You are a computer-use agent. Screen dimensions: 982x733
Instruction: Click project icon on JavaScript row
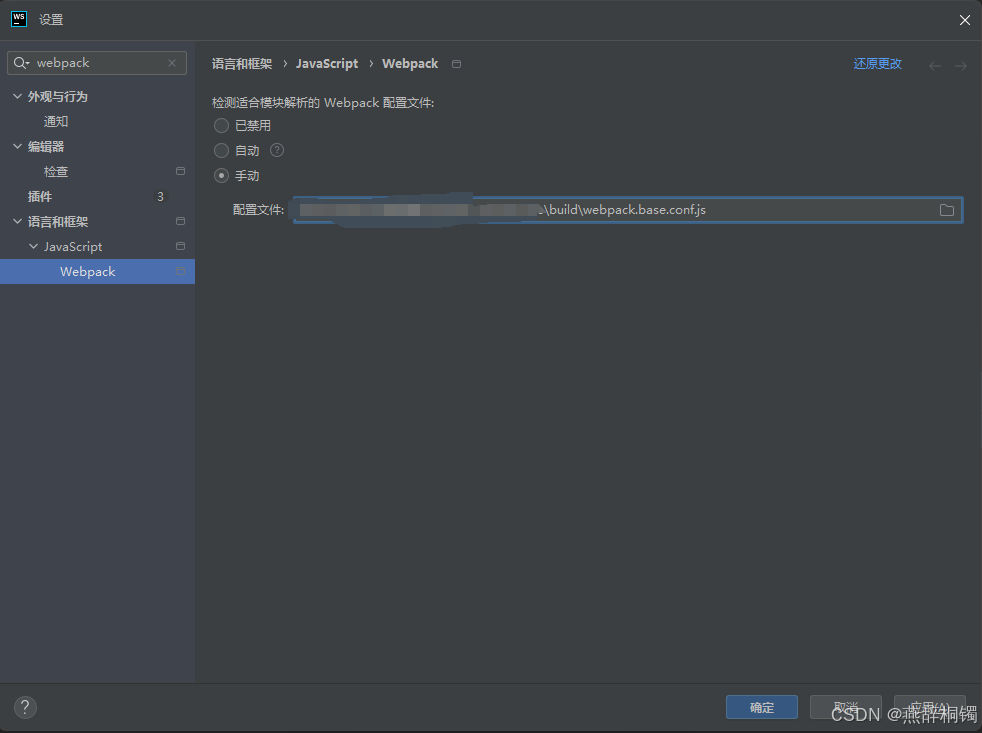pyautogui.click(x=180, y=246)
